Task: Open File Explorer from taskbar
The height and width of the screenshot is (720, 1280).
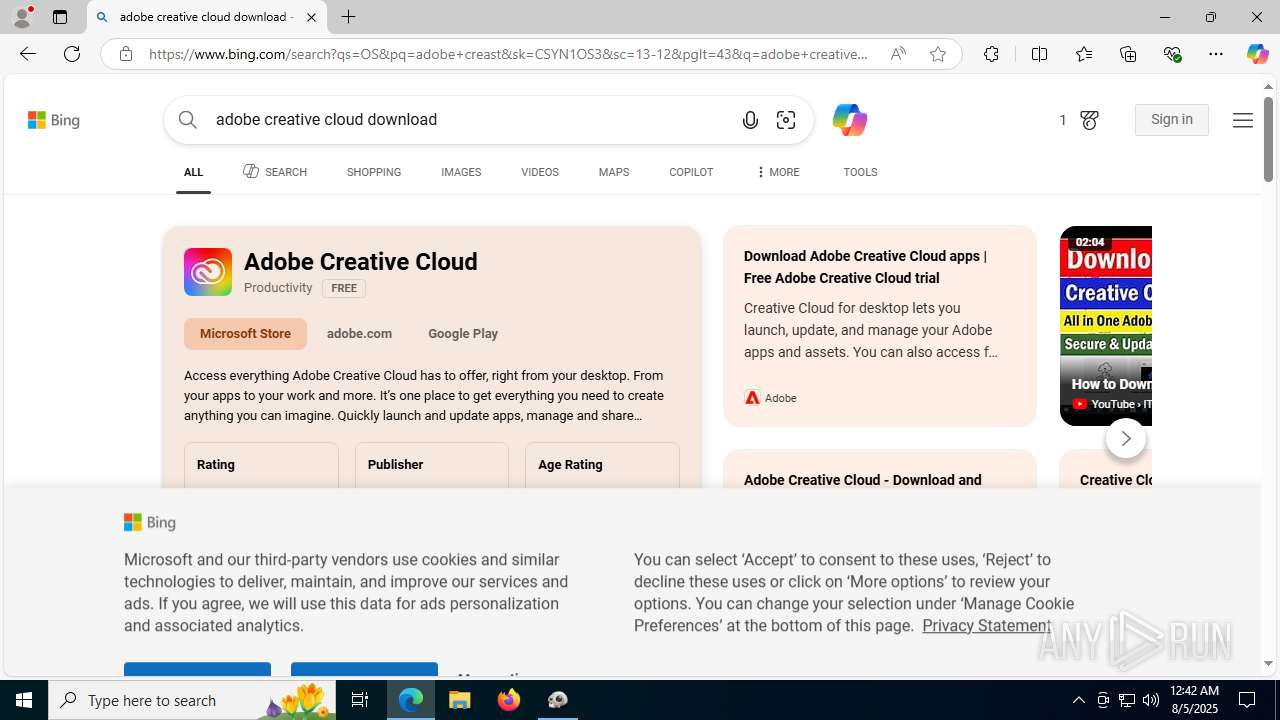Action: click(x=460, y=700)
